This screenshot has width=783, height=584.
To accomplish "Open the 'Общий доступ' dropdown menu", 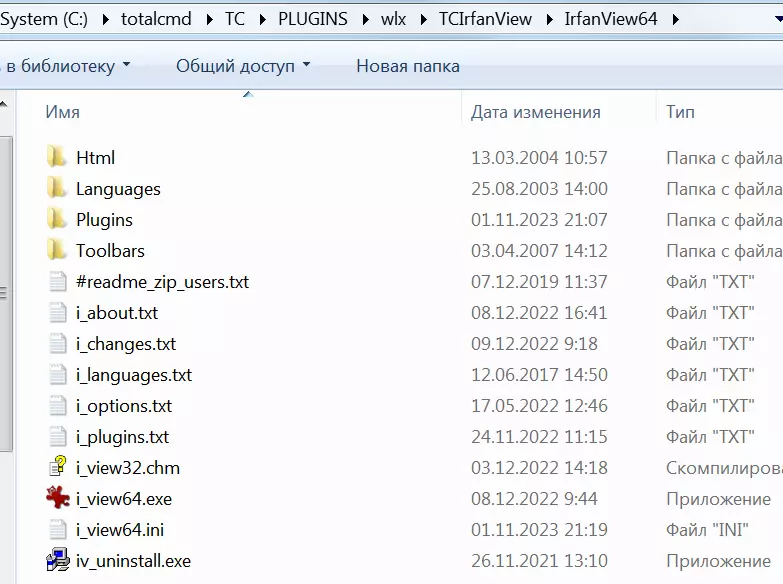I will coord(243,66).
